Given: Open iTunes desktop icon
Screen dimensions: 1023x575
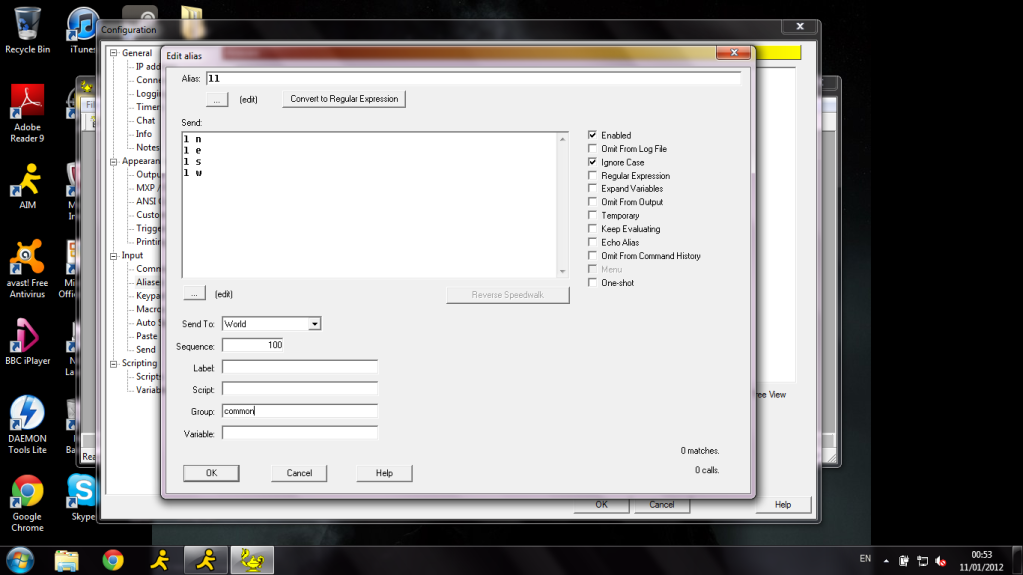Looking at the screenshot, I should (x=82, y=31).
